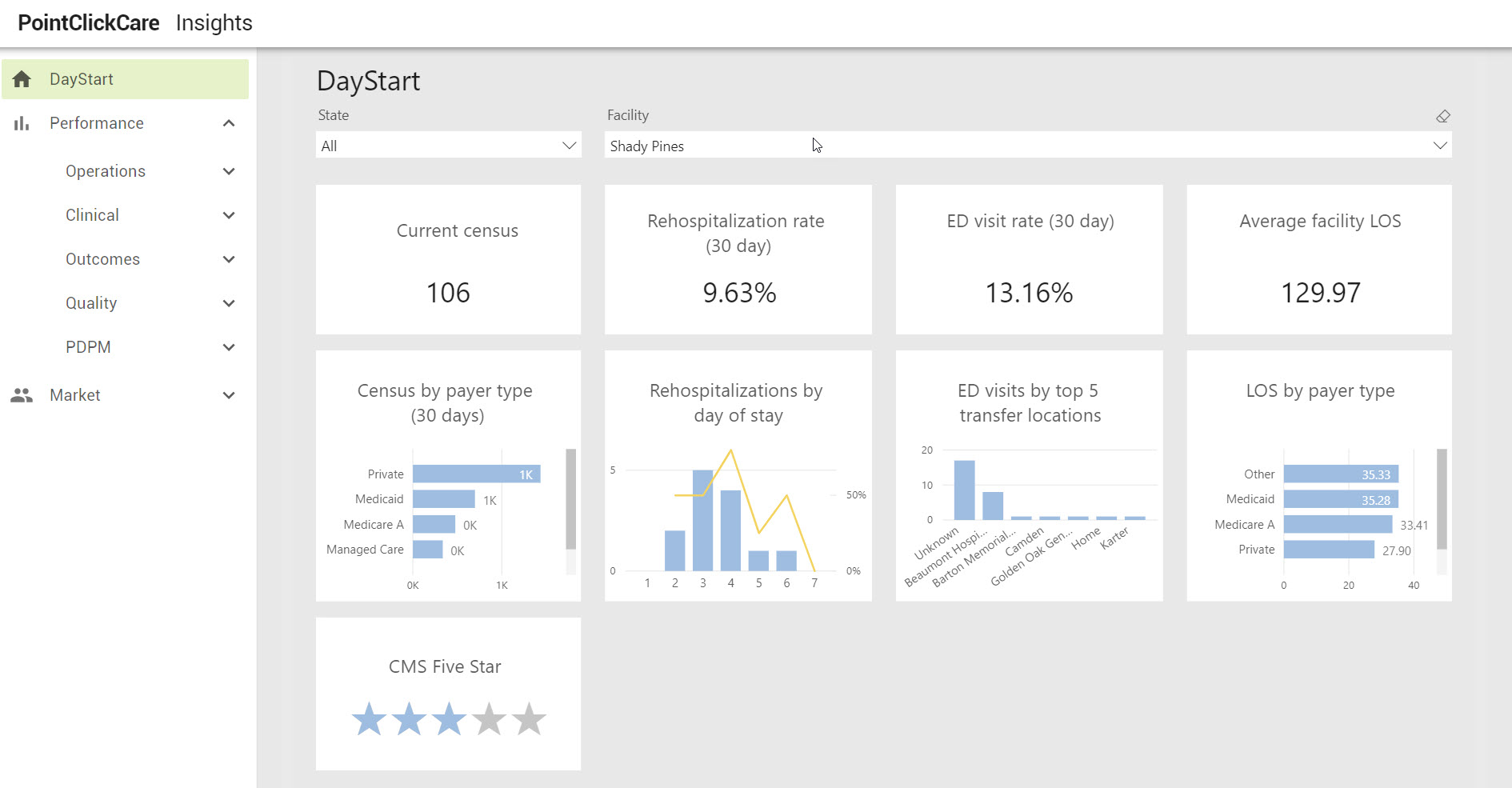
Task: Click the 13.16% ED visit value
Action: (x=1029, y=293)
